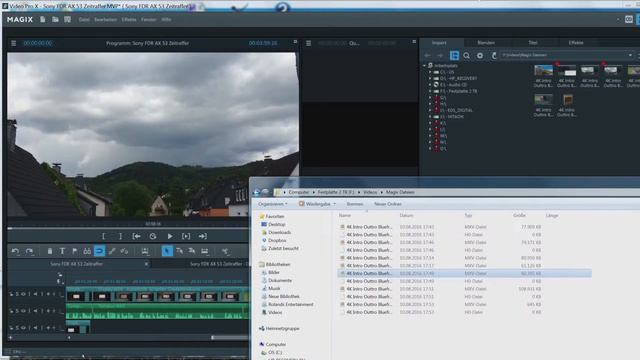Add a track with the plus button
Image resolution: width=640 pixels, height=360 pixels.
click(11, 338)
